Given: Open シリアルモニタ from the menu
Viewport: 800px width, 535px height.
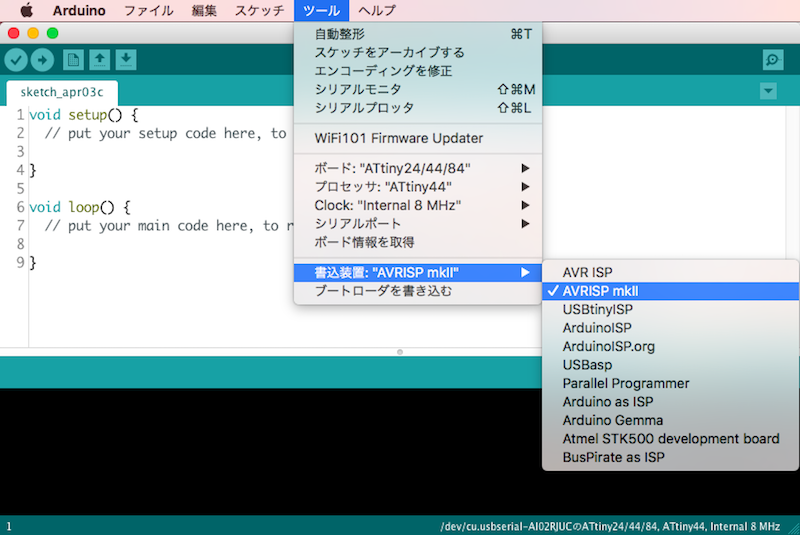Looking at the screenshot, I should (417, 89).
